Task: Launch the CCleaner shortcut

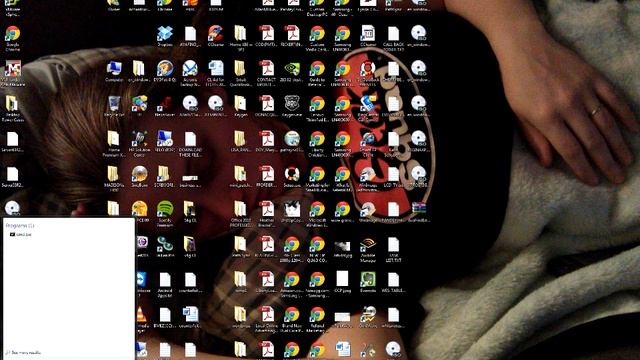Action: click(x=216, y=36)
